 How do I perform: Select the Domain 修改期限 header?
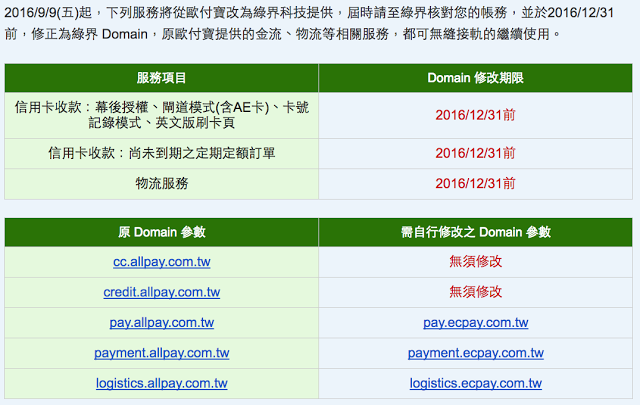tap(476, 78)
